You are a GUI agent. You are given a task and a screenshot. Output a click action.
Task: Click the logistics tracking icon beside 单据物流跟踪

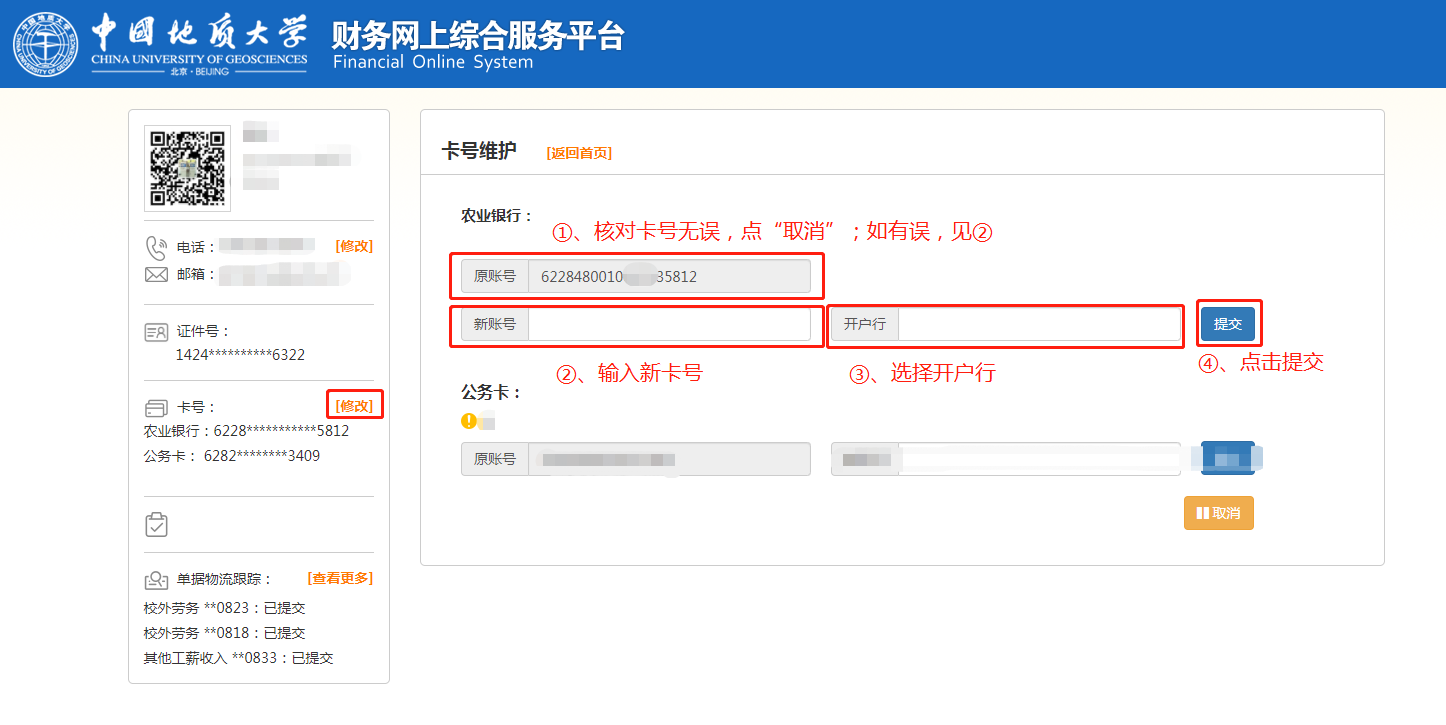[x=156, y=579]
